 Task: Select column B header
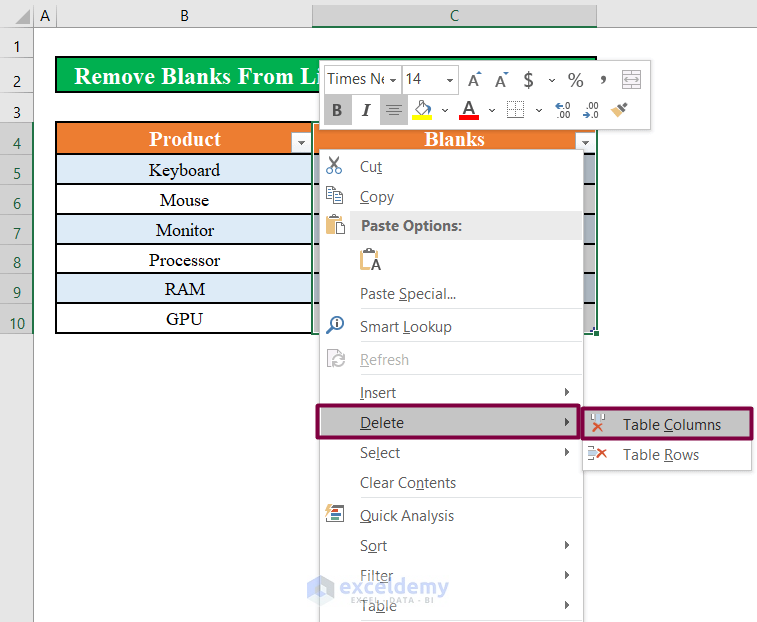tap(184, 16)
